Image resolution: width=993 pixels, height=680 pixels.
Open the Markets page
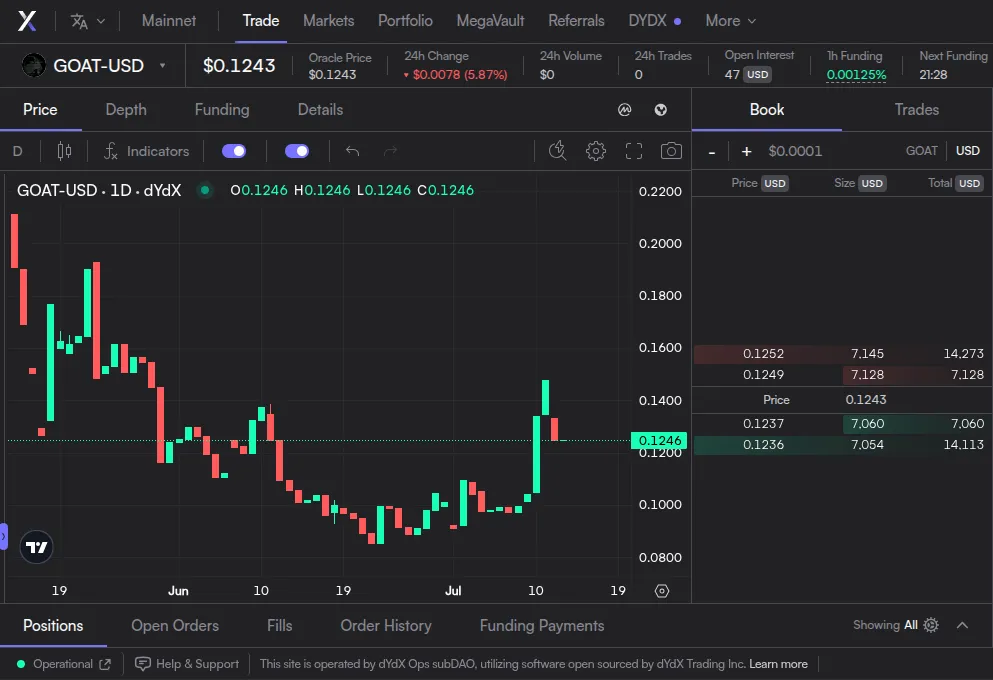[328, 21]
